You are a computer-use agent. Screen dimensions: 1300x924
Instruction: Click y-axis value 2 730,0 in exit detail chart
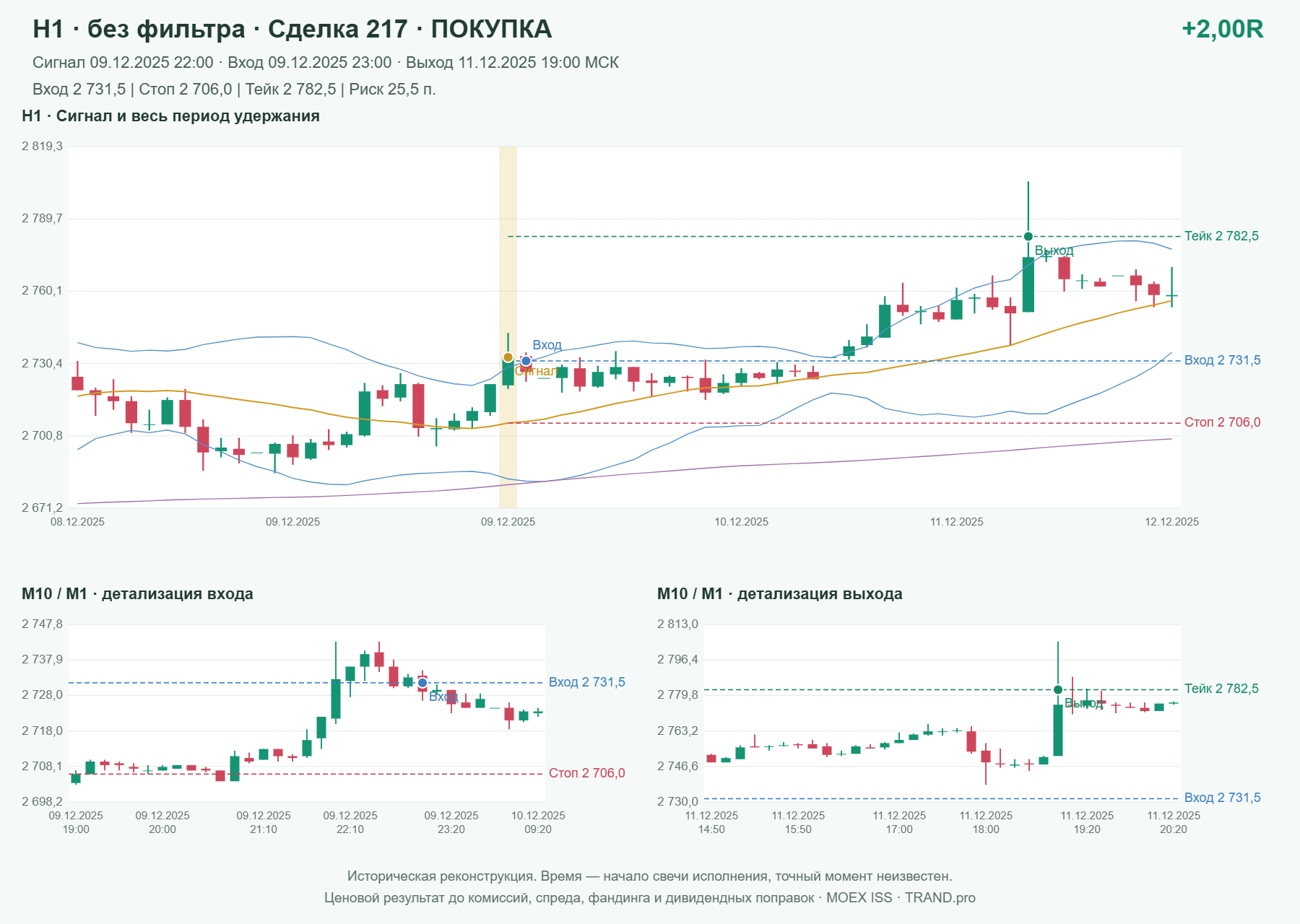pyautogui.click(x=677, y=802)
